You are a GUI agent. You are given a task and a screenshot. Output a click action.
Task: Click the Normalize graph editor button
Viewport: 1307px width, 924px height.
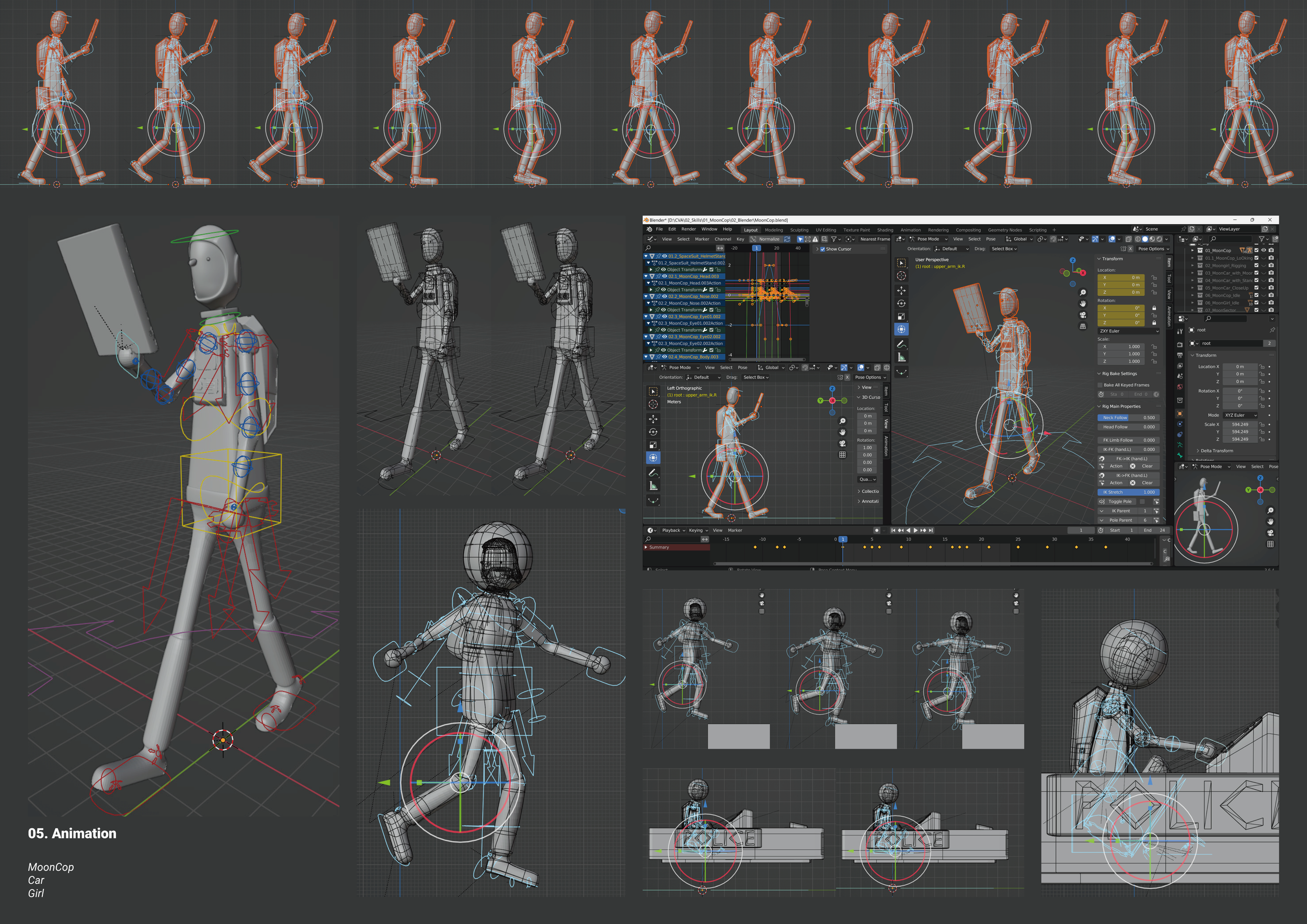pyautogui.click(x=769, y=239)
